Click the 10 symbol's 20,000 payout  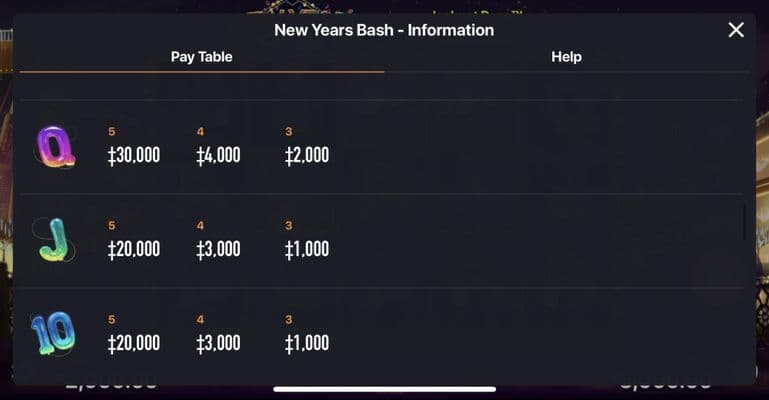[134, 343]
